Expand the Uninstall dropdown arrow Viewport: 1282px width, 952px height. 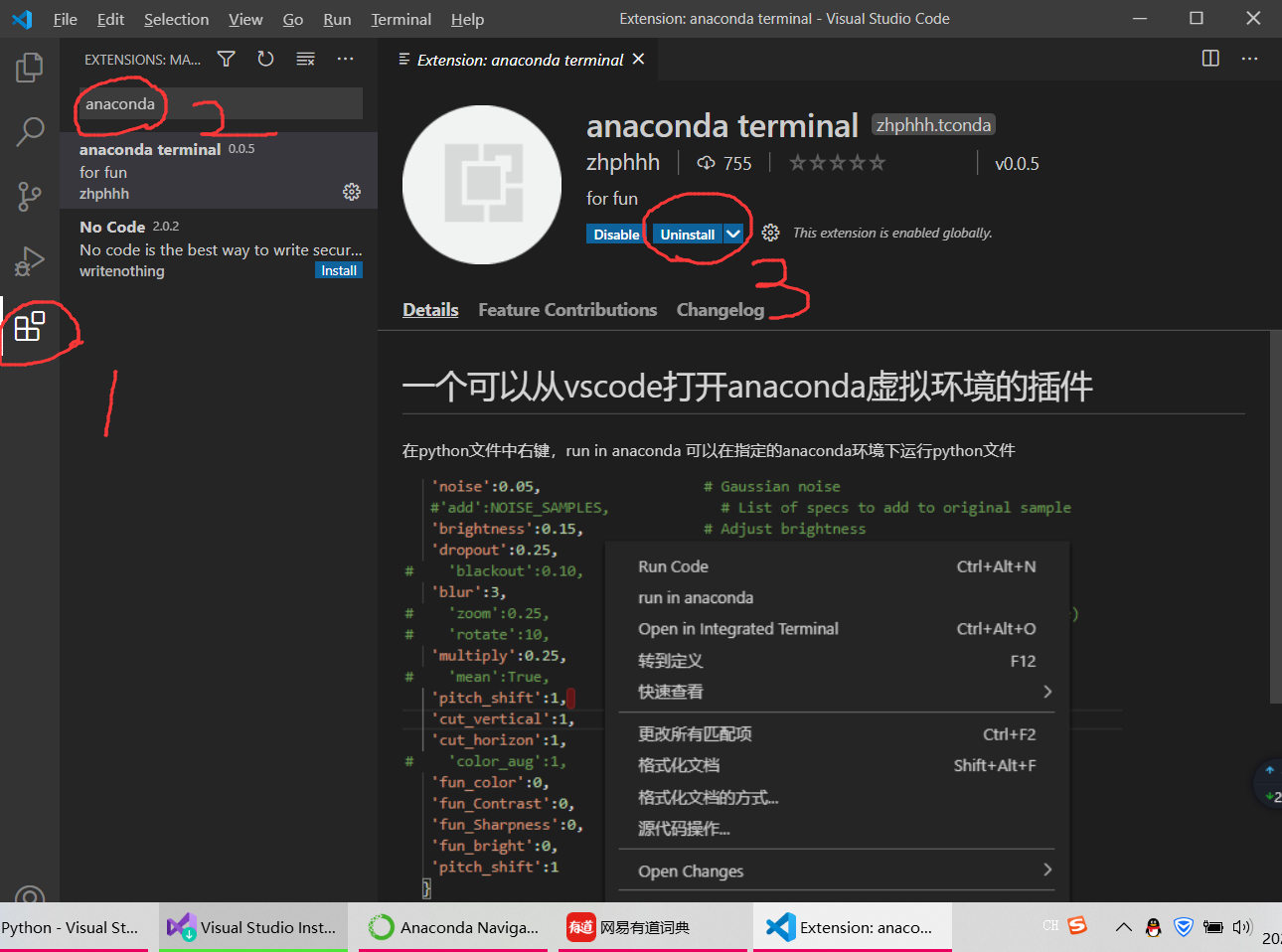(x=733, y=234)
